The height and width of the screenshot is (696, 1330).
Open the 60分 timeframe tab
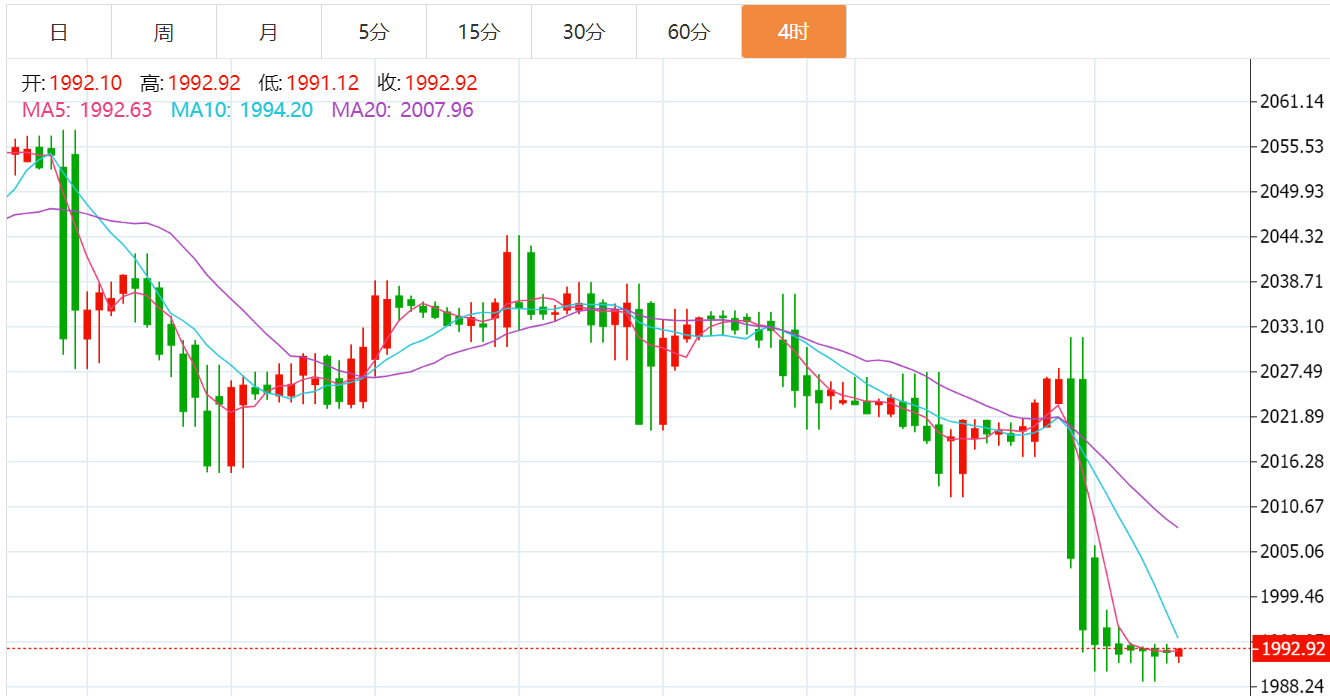[x=689, y=32]
